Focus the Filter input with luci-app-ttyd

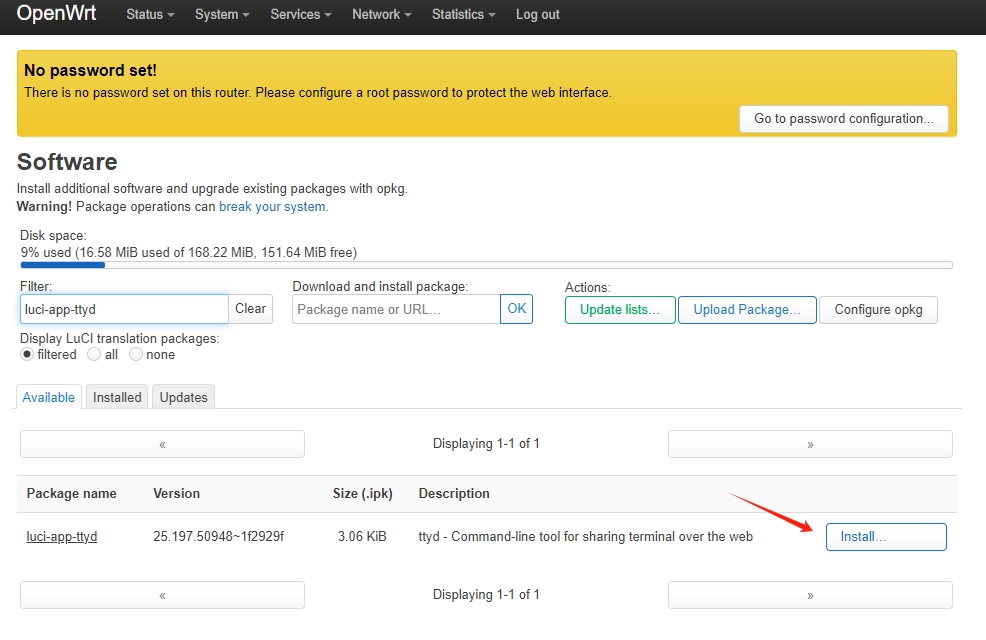click(124, 309)
